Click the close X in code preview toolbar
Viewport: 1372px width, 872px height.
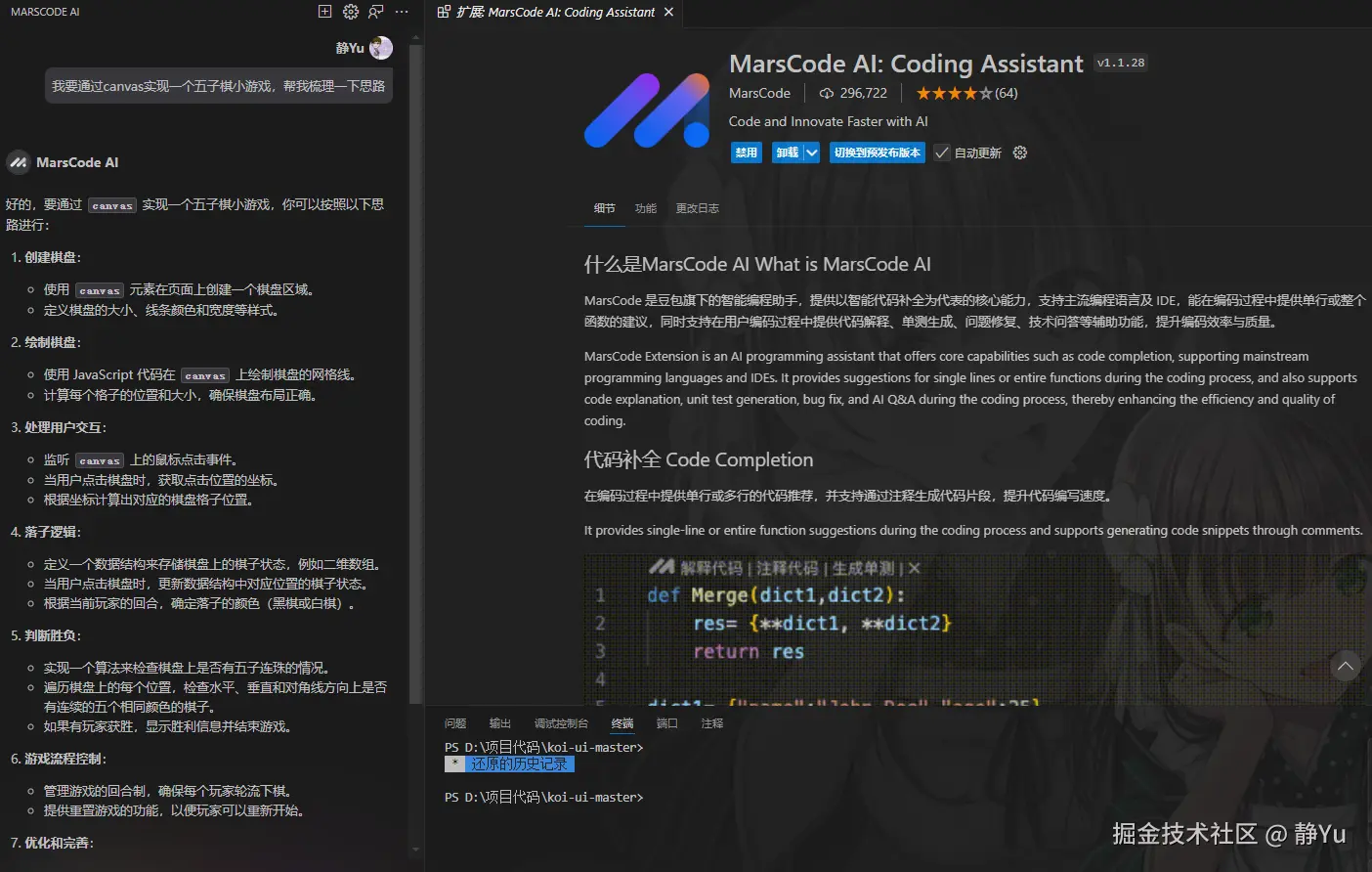click(914, 568)
